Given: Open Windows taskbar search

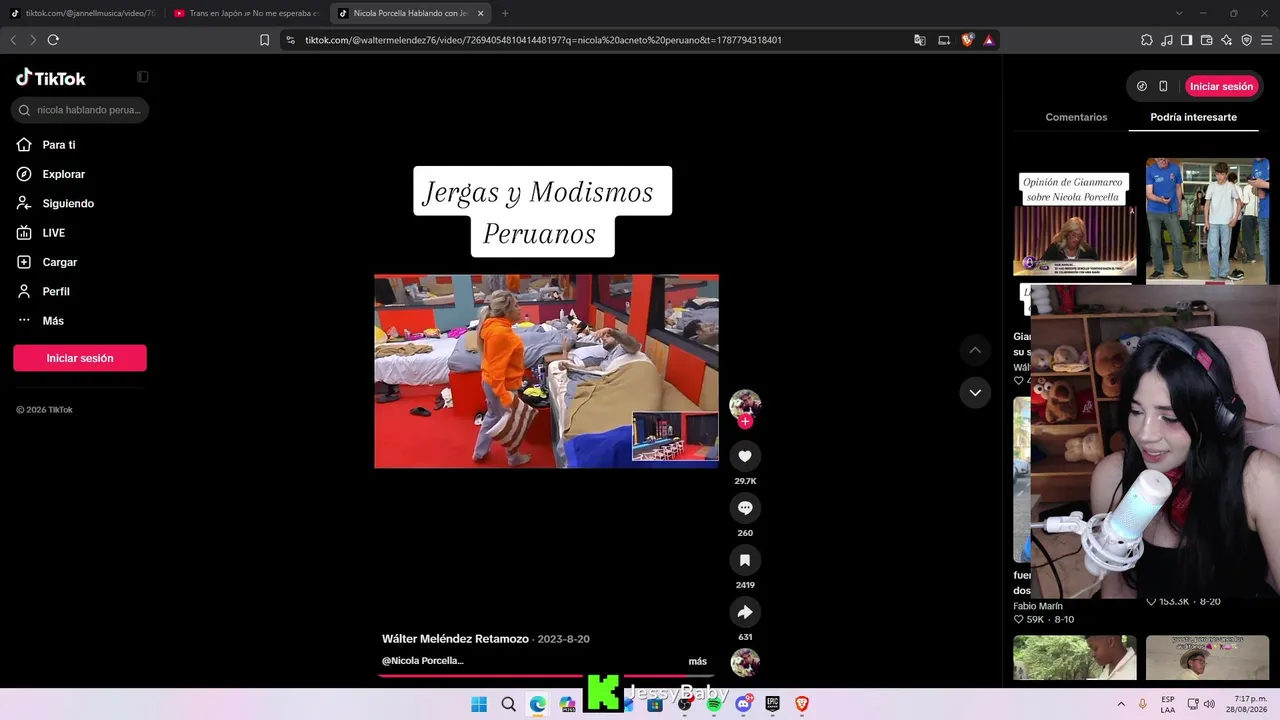Looking at the screenshot, I should pyautogui.click(x=508, y=704).
